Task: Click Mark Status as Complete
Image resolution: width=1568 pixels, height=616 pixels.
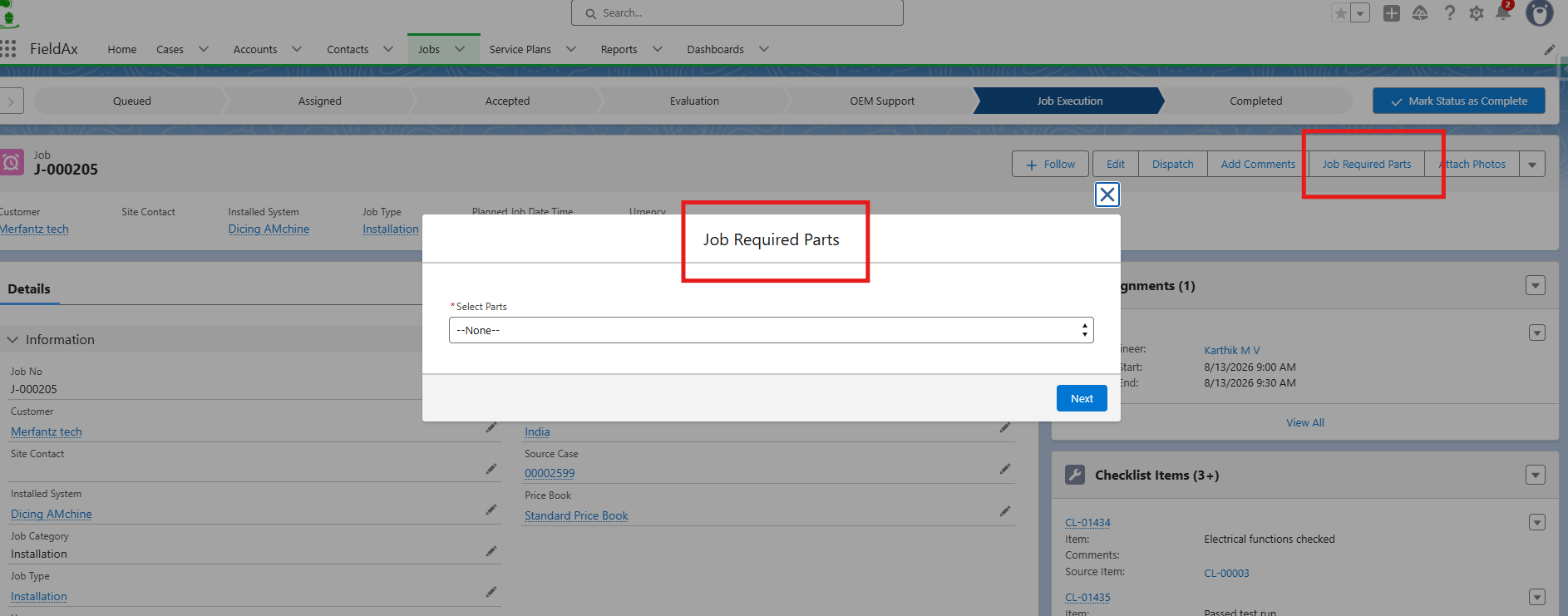Action: [x=1458, y=101]
